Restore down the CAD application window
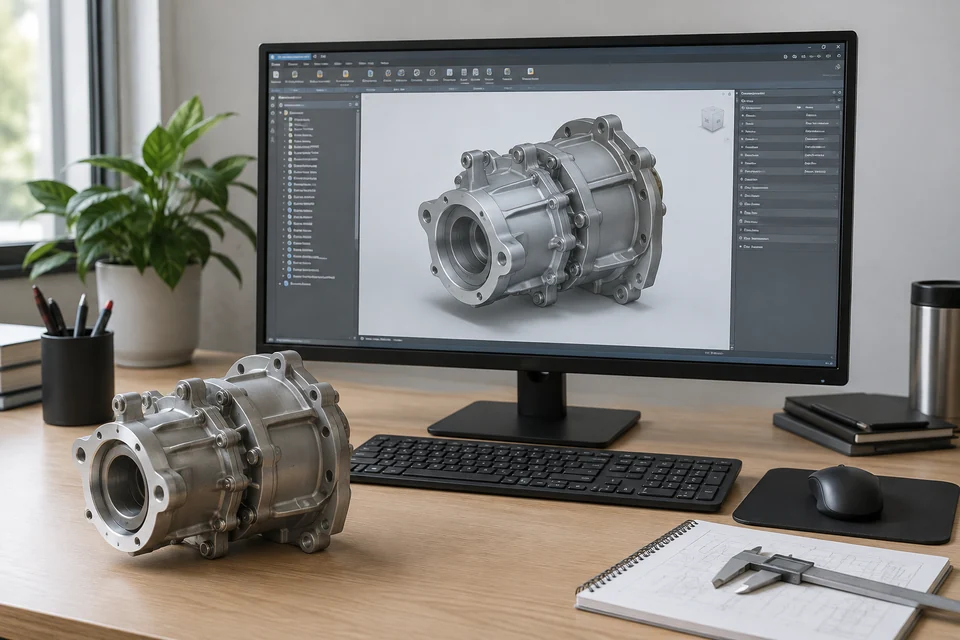The image size is (960, 640). (x=823, y=48)
